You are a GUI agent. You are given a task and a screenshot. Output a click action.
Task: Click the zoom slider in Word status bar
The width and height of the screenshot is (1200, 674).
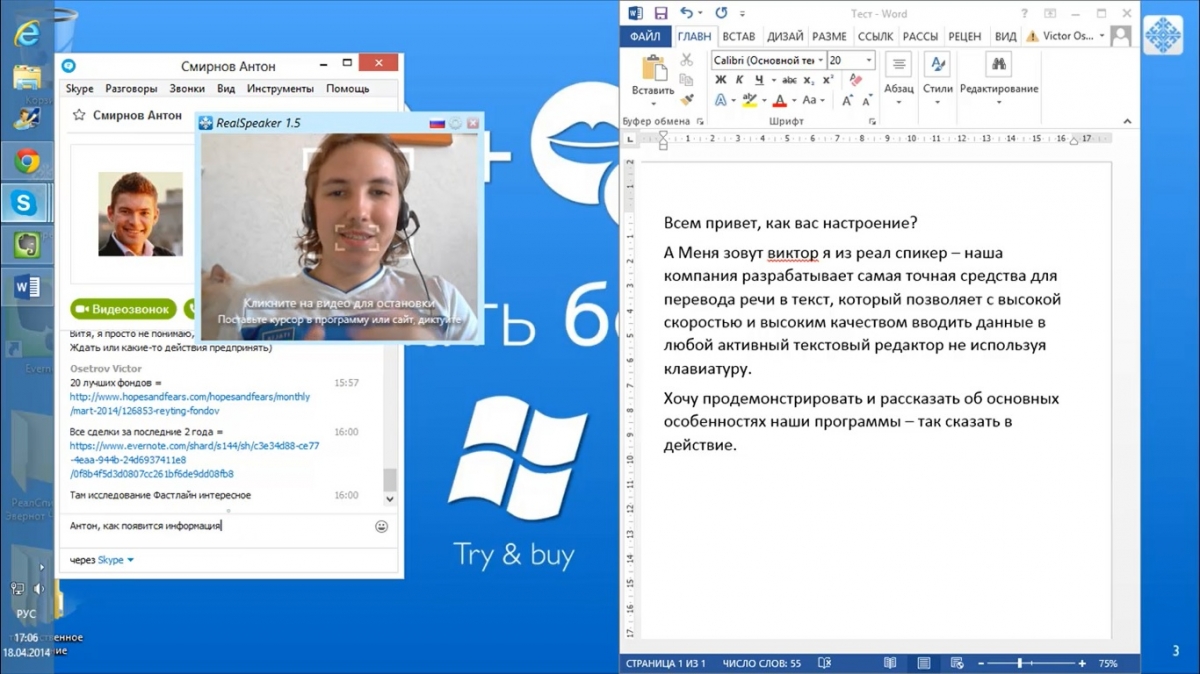click(x=1019, y=663)
